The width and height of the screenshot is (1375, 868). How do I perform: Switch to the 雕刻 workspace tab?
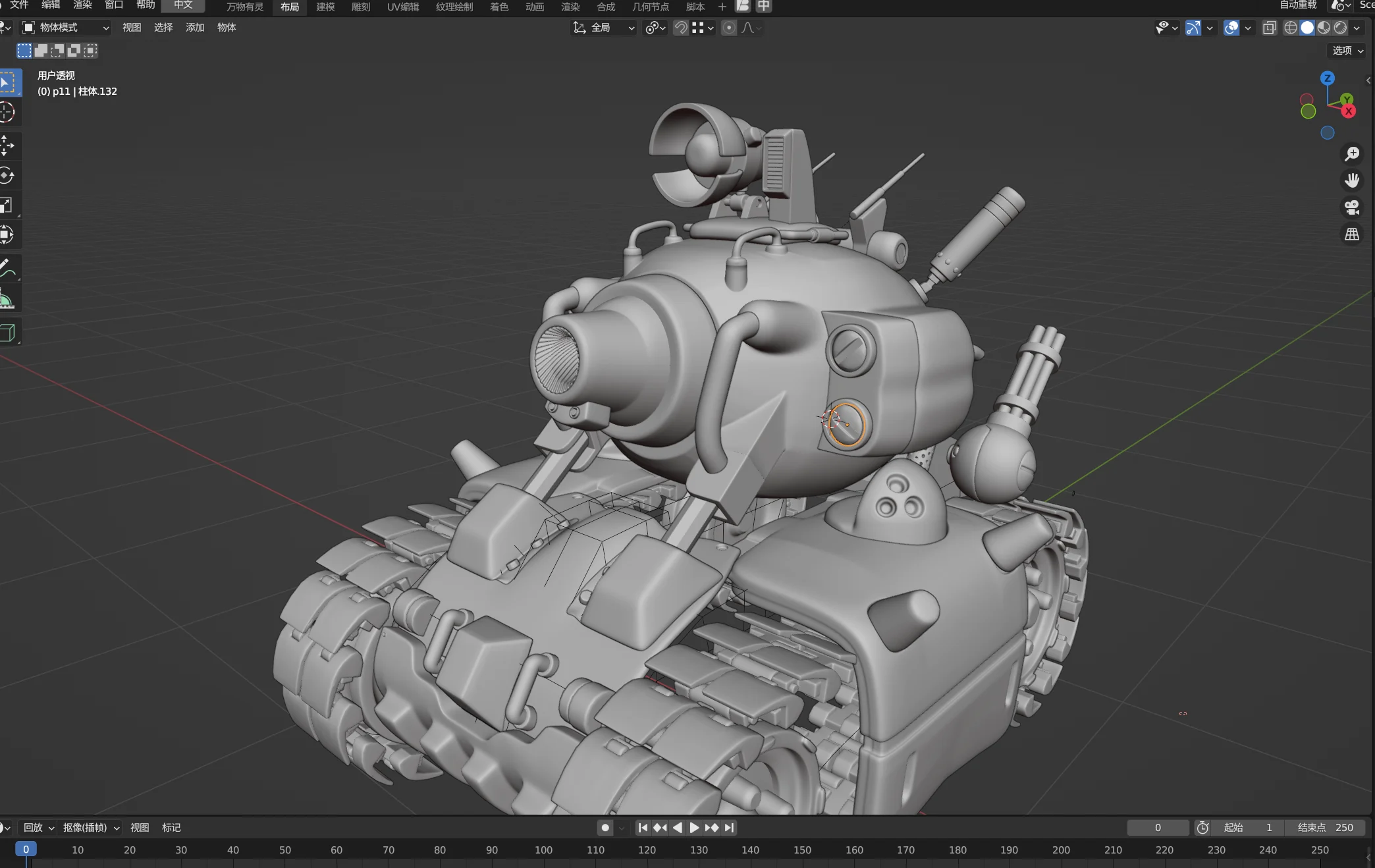(361, 7)
